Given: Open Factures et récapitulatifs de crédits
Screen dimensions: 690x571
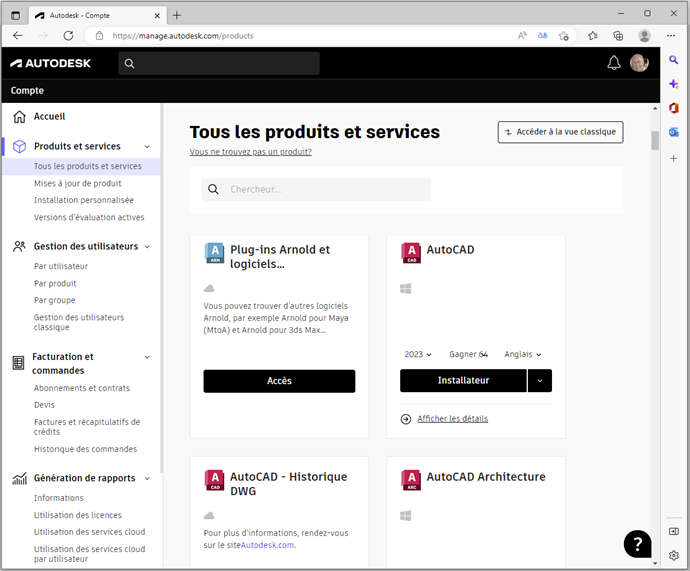Looking at the screenshot, I should pos(87,427).
